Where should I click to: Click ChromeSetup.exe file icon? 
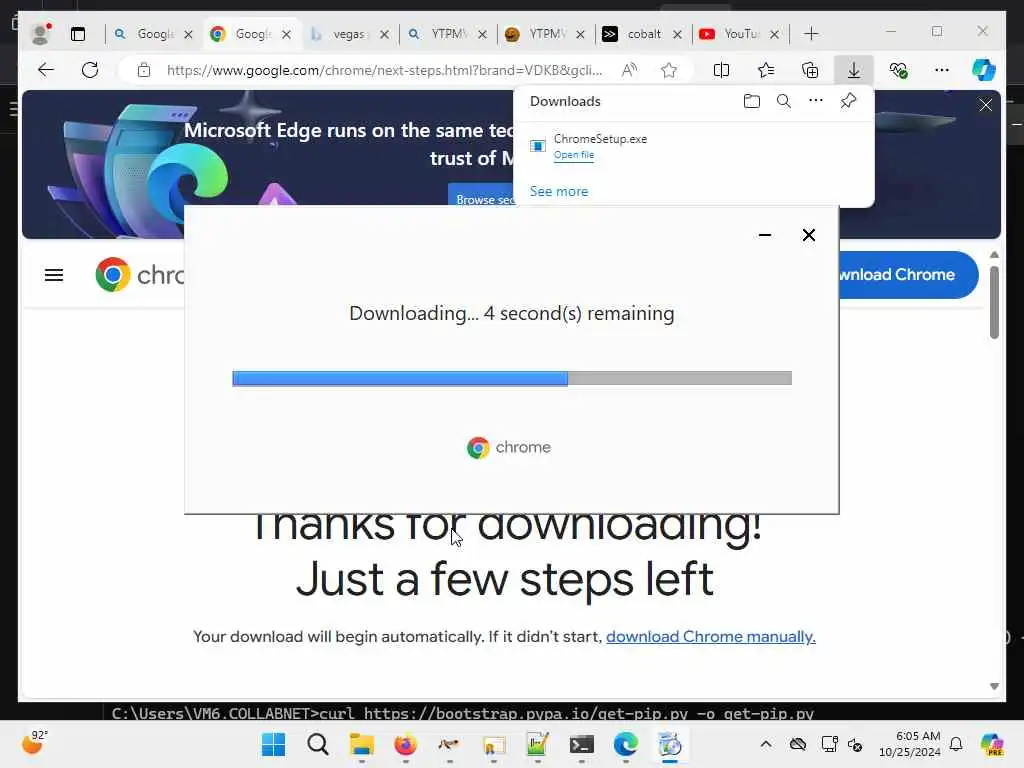click(x=537, y=146)
